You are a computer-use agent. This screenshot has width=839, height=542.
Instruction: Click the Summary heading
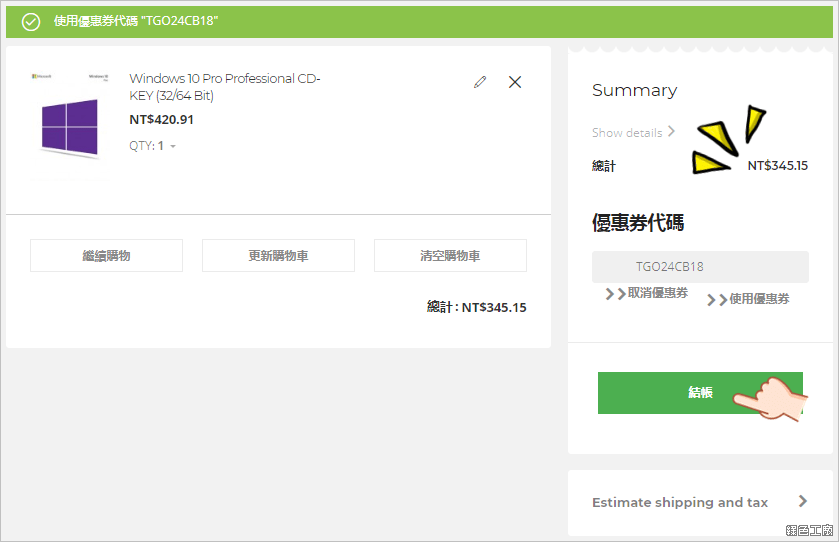coord(635,90)
